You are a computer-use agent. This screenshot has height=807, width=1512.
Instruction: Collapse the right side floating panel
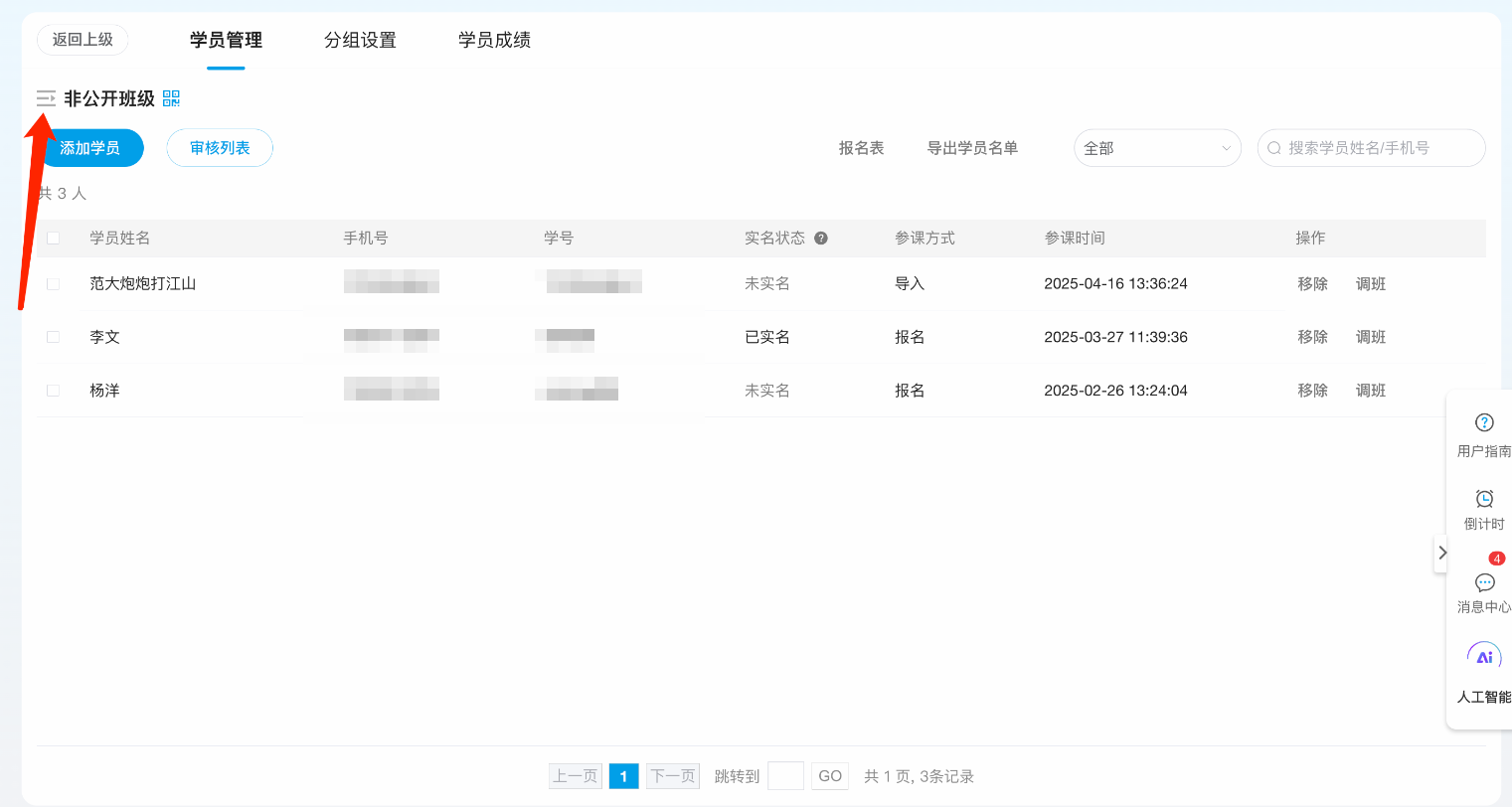point(1441,553)
